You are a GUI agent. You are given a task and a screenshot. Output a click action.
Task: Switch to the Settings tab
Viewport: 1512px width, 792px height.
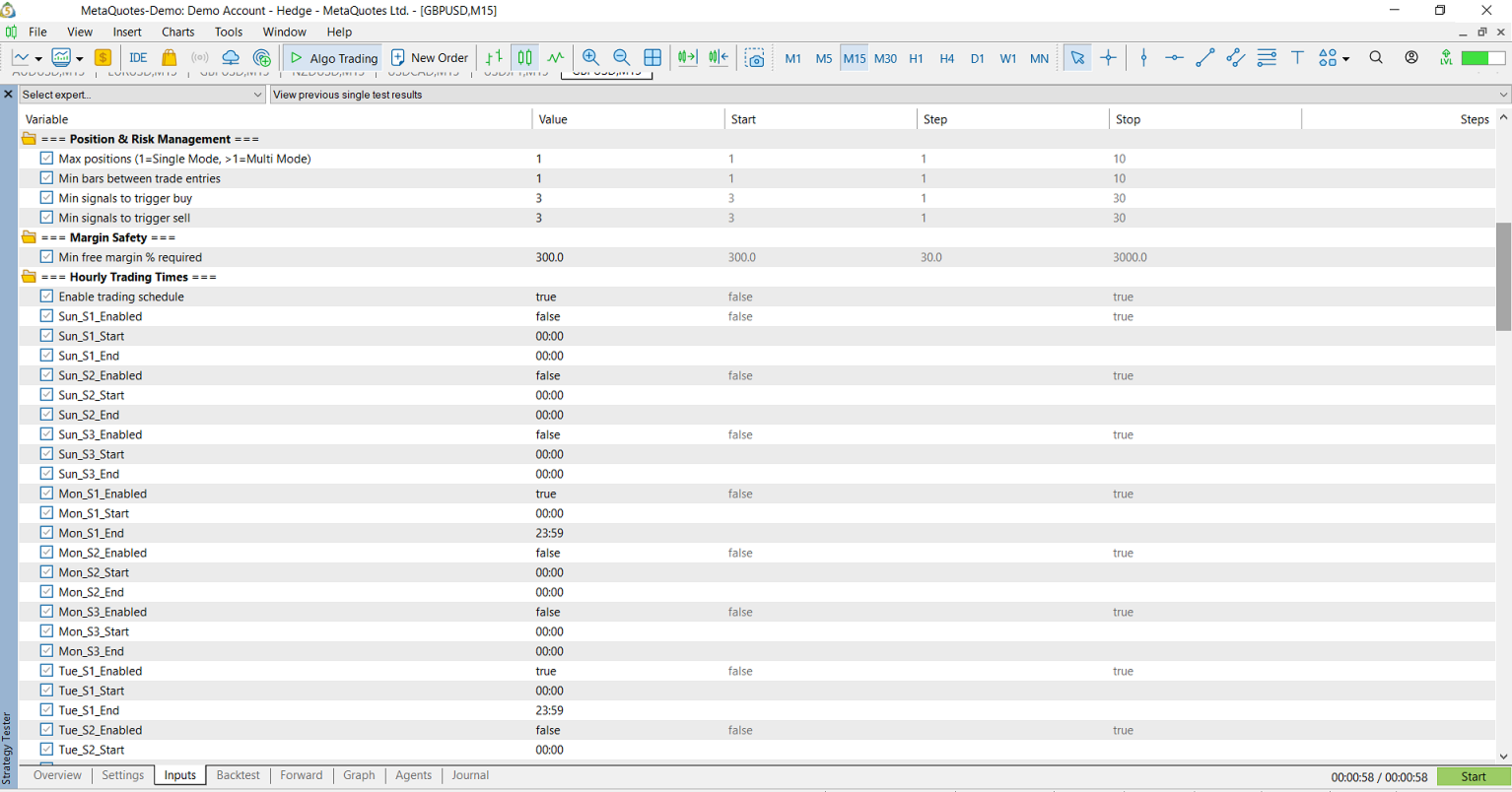(x=123, y=775)
